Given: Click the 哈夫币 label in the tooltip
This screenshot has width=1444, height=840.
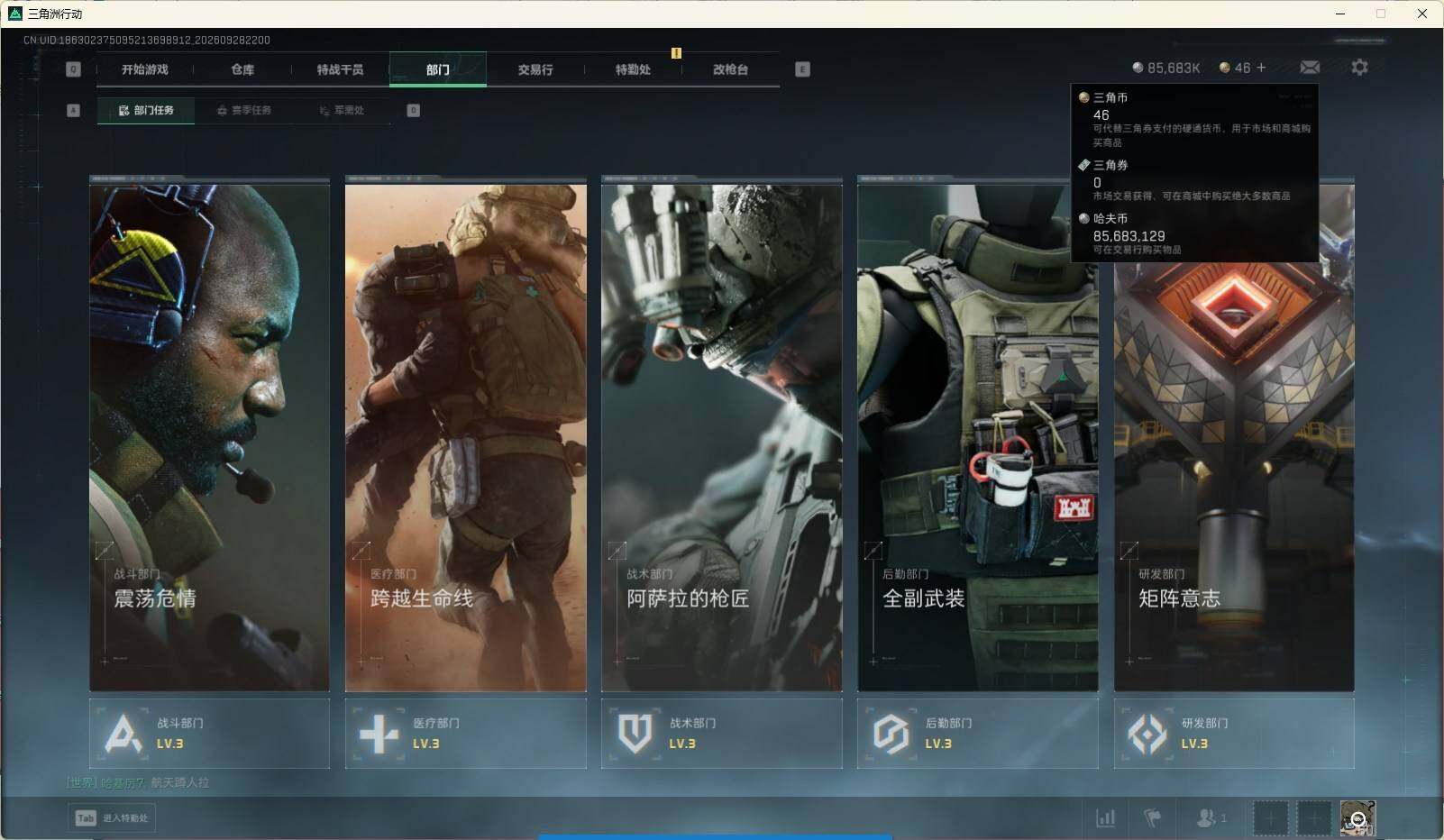Looking at the screenshot, I should coord(1110,218).
